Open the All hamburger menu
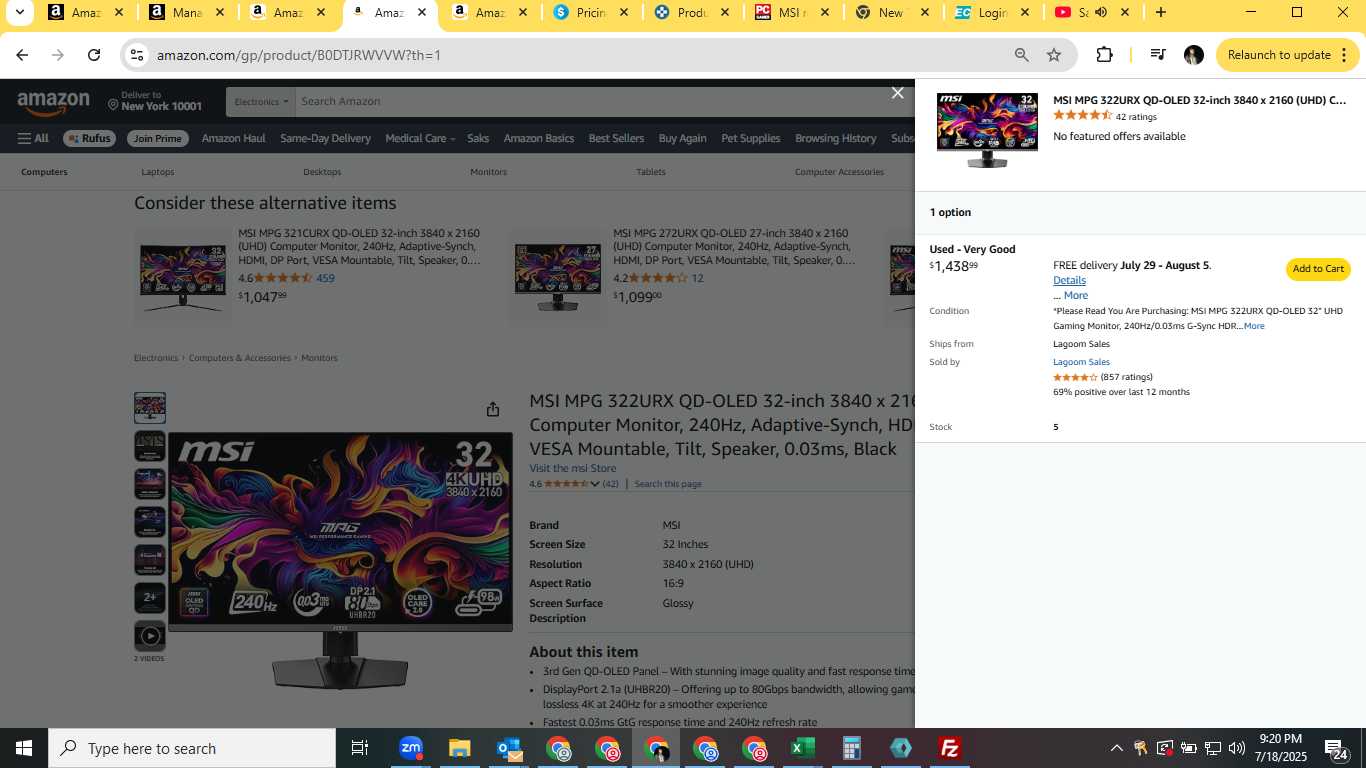The image size is (1366, 768). [x=33, y=138]
